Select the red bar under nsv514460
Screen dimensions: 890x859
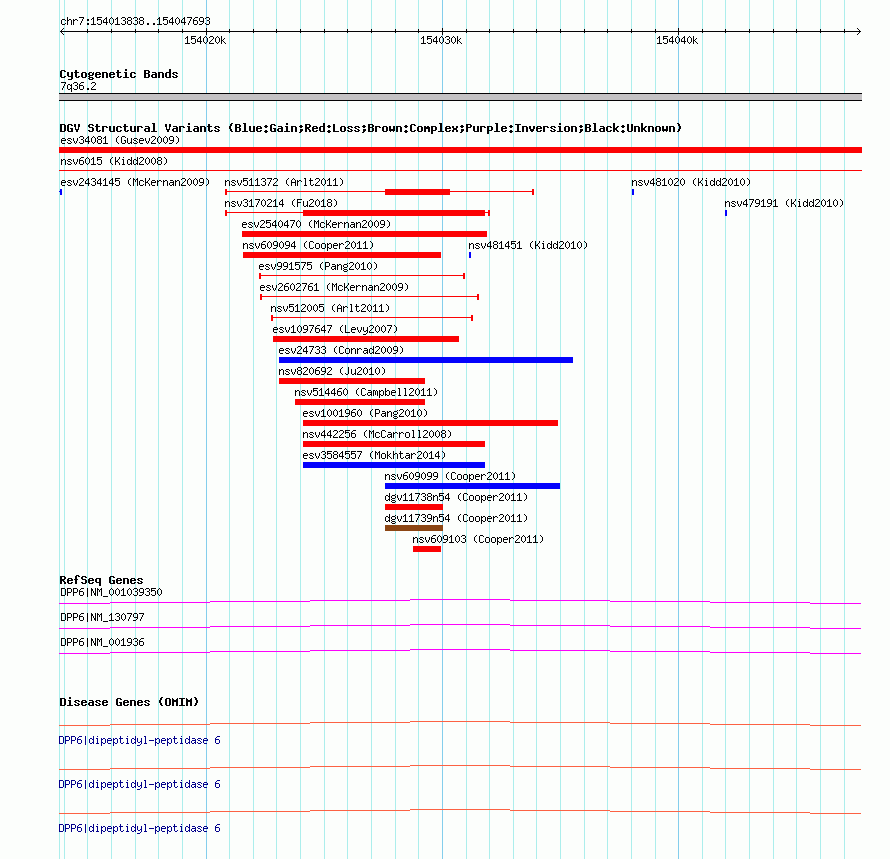point(360,402)
